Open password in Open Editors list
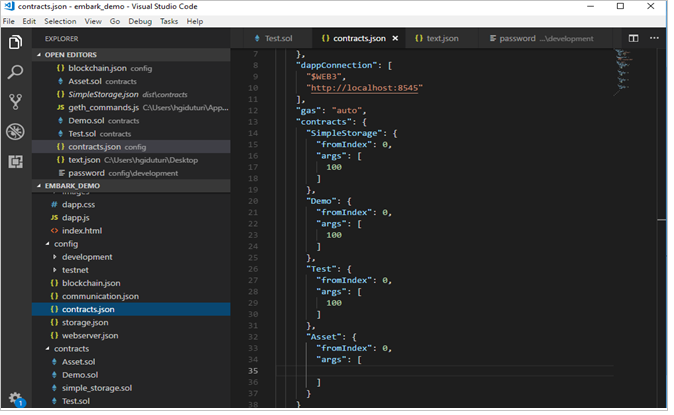 tap(132, 174)
